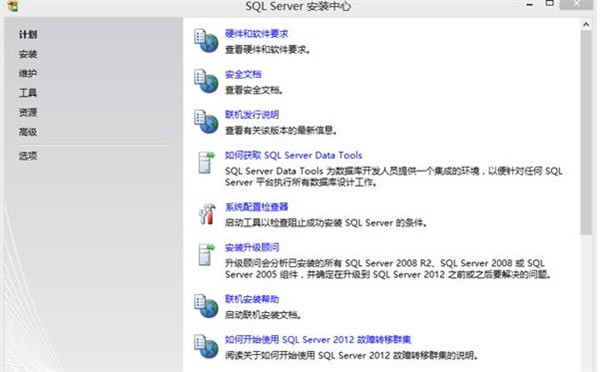Click the description starting 升级顾问会分析已安装的所有
The image size is (600, 372).
(x=388, y=269)
